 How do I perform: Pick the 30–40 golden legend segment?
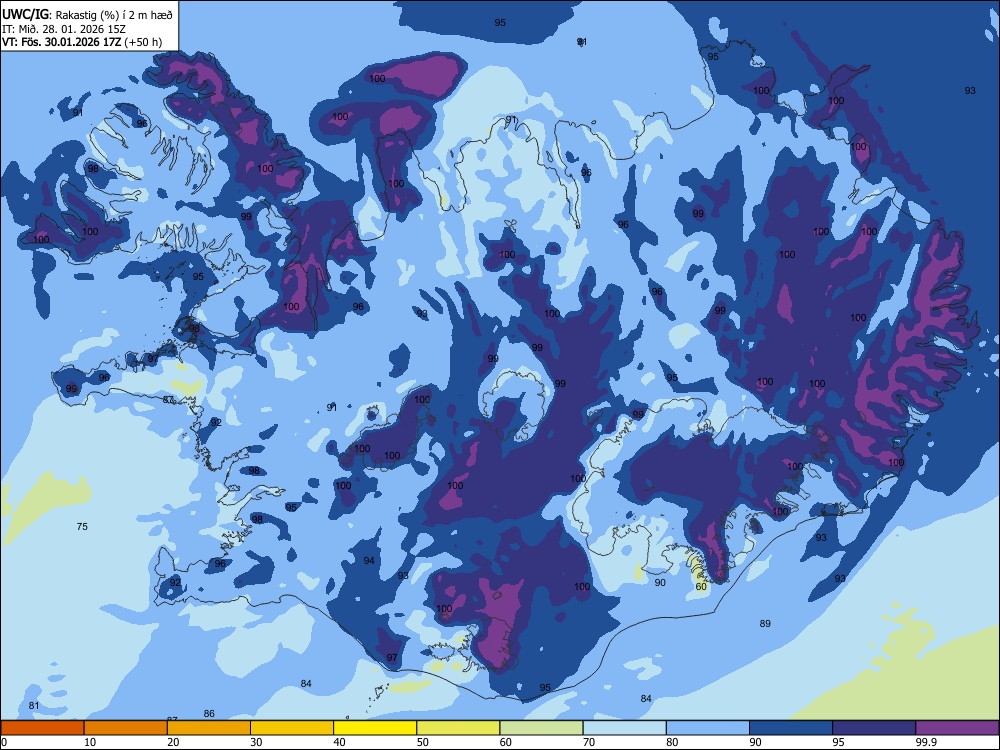click(x=292, y=728)
